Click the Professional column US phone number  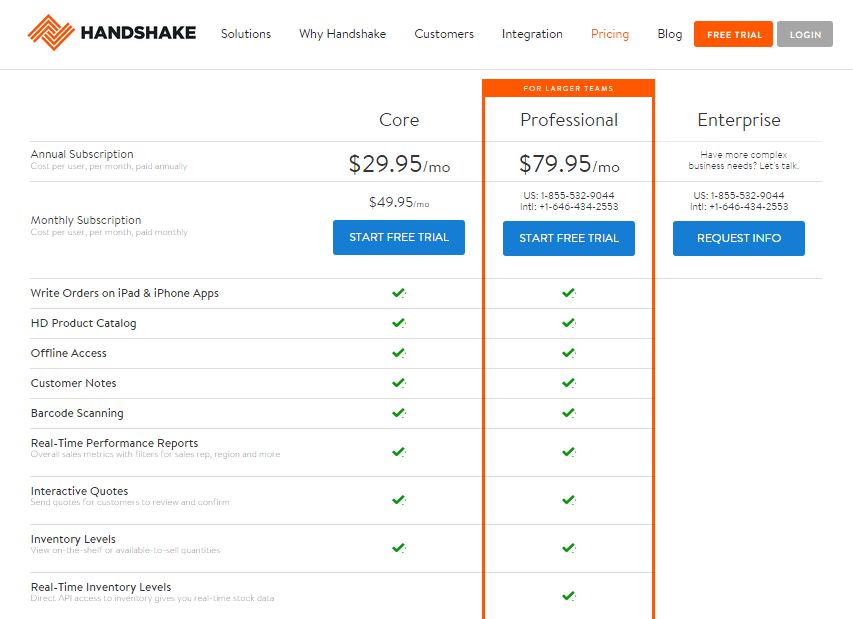(568, 195)
